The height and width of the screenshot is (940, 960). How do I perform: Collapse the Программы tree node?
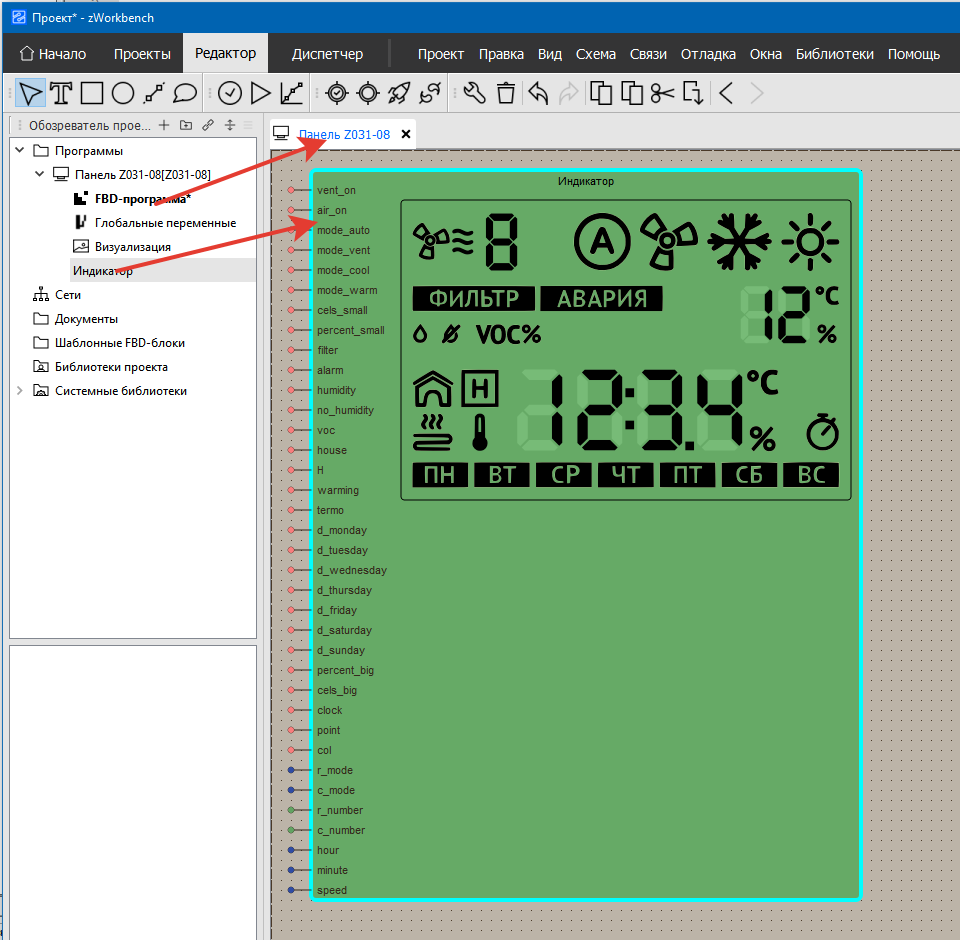click(19, 151)
